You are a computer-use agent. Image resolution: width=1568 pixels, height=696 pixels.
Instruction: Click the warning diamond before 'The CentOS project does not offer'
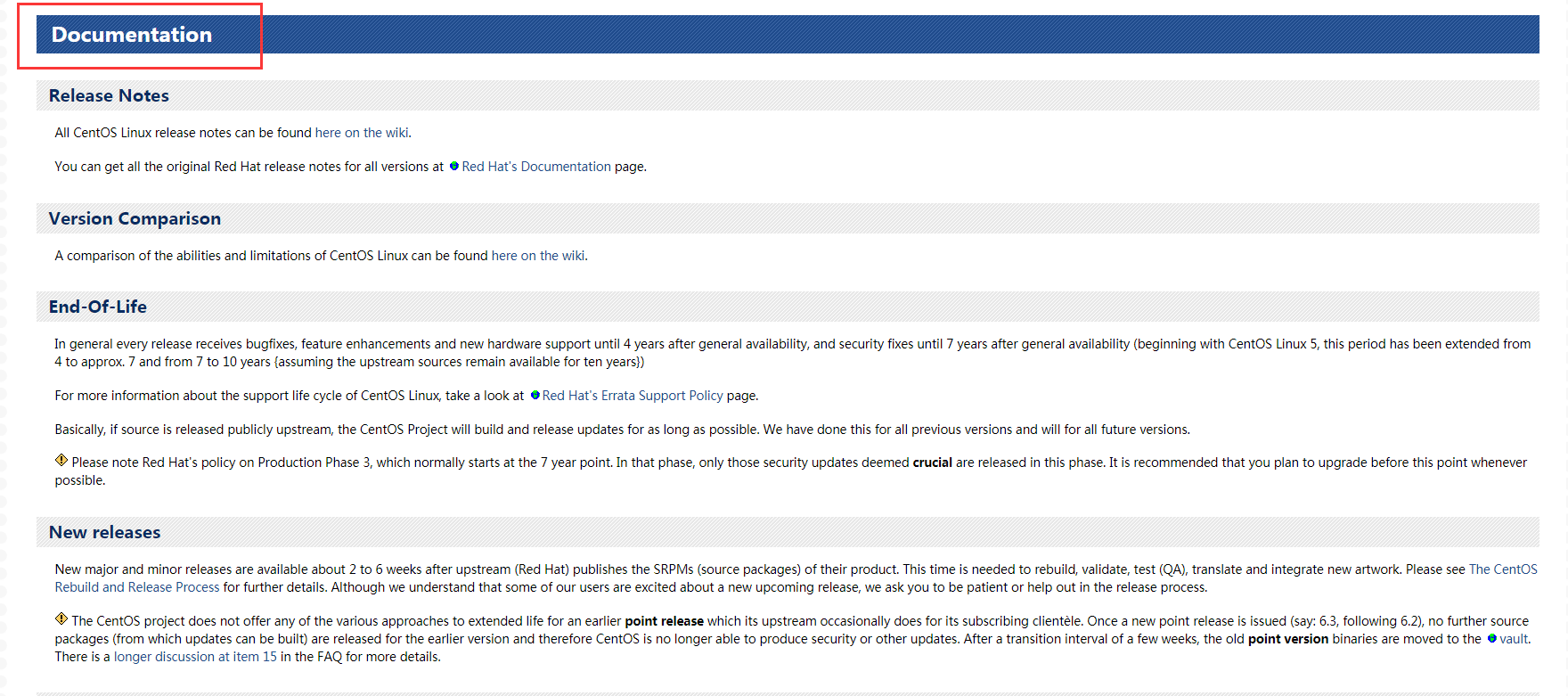[x=61, y=619]
